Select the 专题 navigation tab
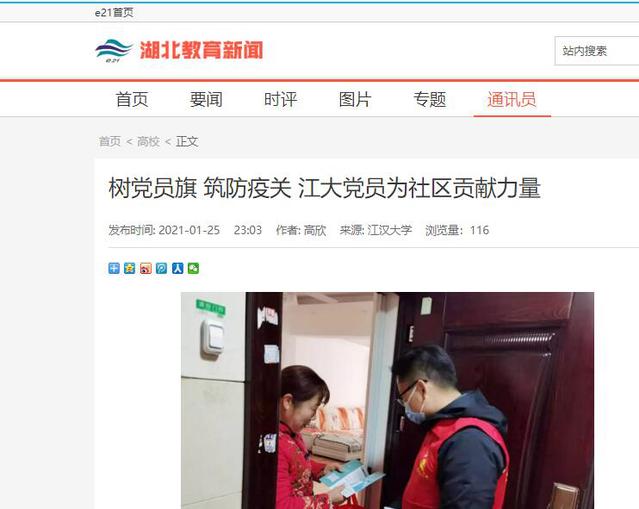The width and height of the screenshot is (639, 509). point(430,100)
